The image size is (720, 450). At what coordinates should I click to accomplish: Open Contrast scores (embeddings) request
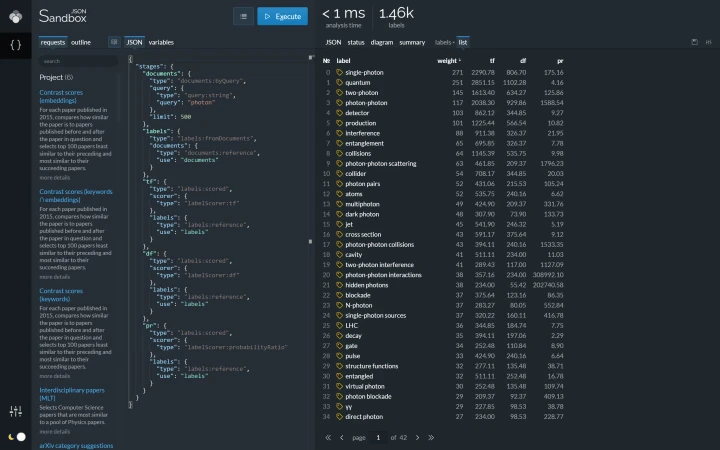tap(61, 96)
